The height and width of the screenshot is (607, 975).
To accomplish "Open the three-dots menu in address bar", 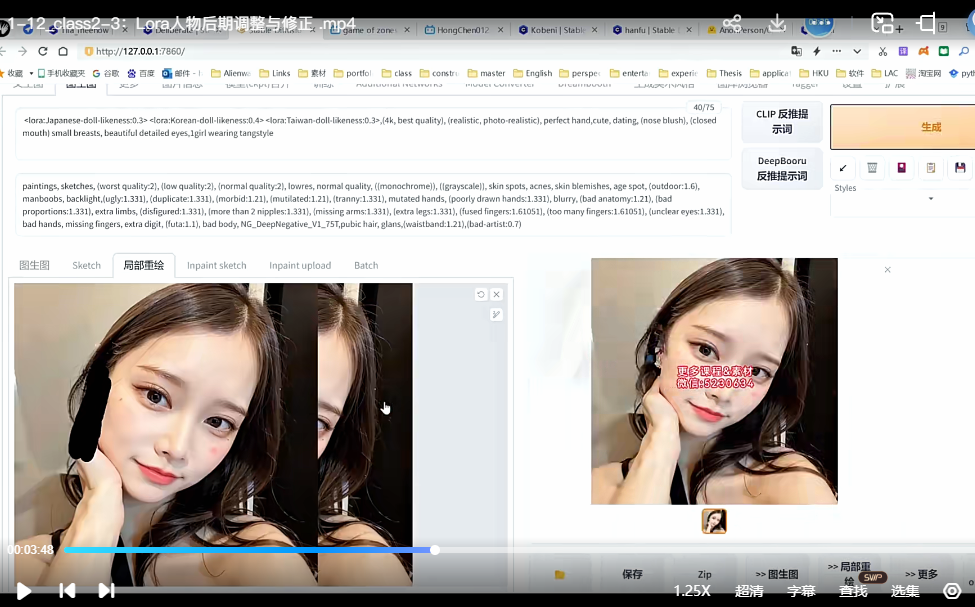I will pos(837,51).
